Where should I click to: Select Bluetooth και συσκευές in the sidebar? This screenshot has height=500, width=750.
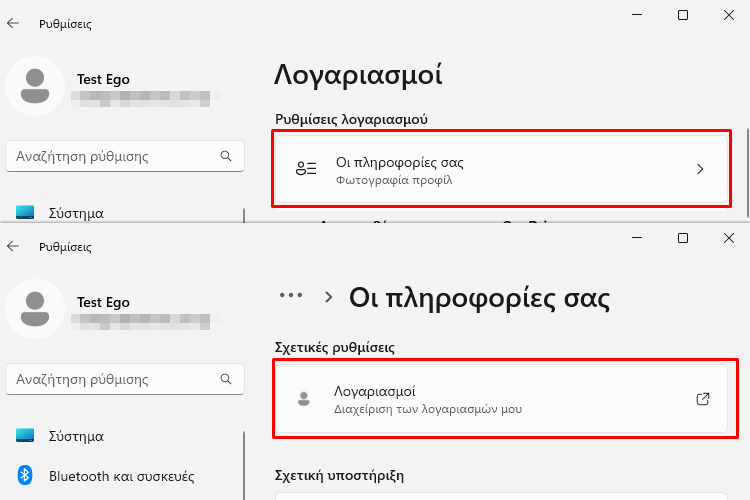pyautogui.click(x=121, y=476)
